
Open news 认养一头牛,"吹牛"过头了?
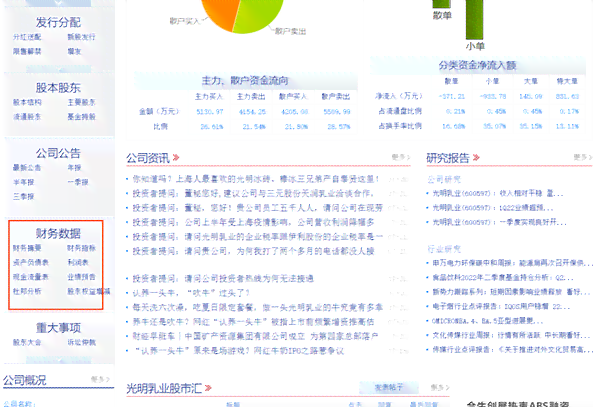191,293
